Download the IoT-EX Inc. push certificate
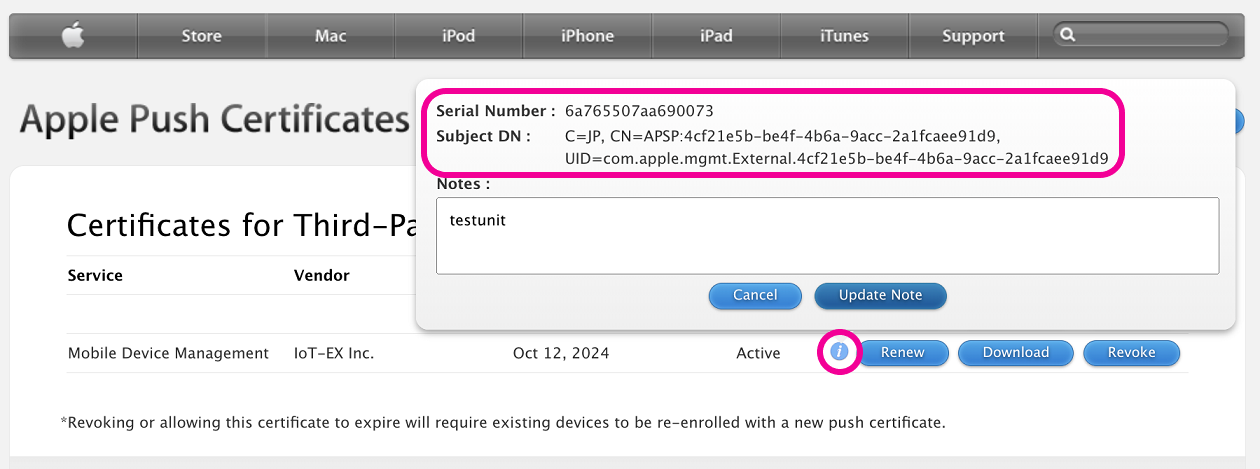The image size is (1260, 469). click(x=1016, y=352)
